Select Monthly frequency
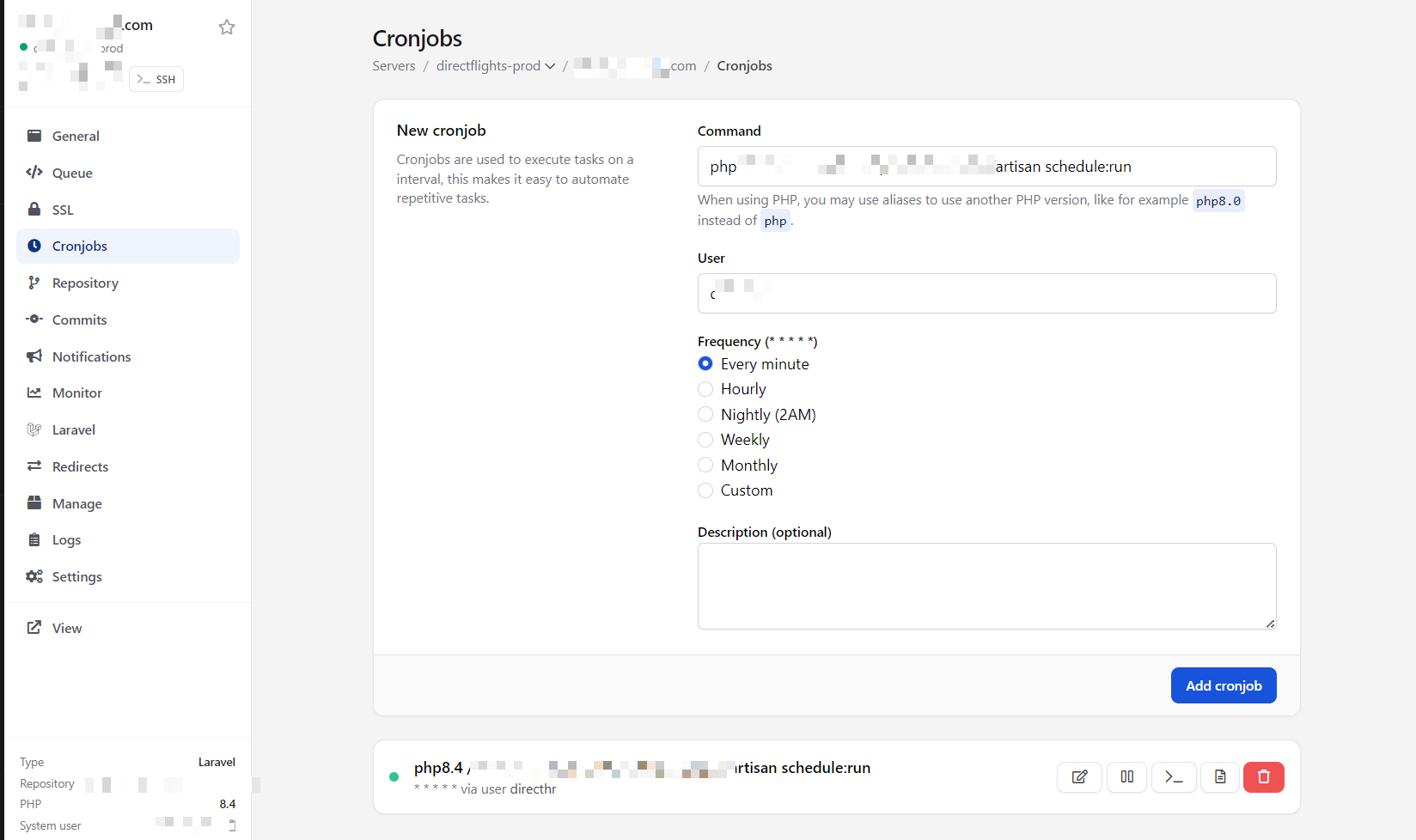 tap(705, 466)
